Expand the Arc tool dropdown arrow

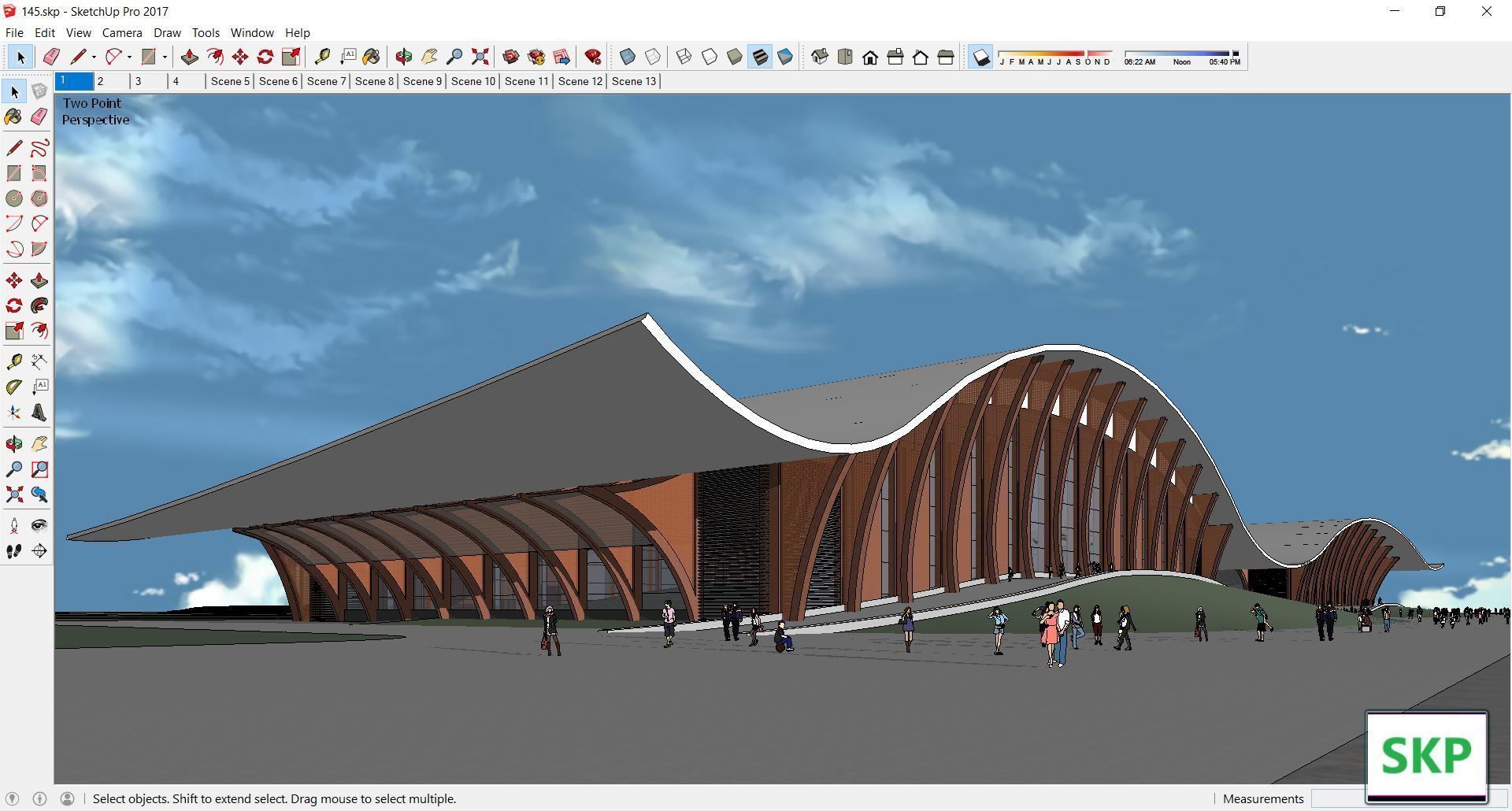[129, 57]
